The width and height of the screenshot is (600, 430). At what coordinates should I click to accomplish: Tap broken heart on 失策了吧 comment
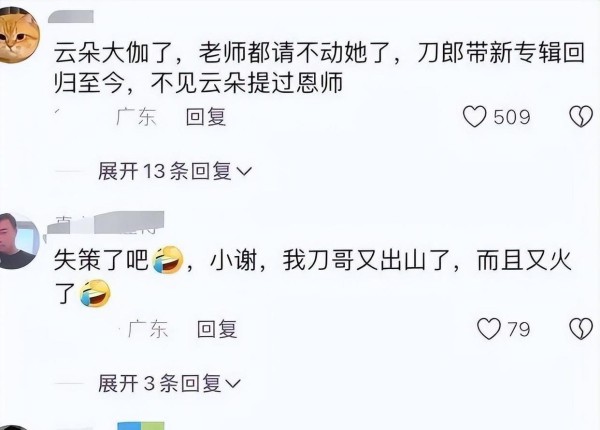581,329
